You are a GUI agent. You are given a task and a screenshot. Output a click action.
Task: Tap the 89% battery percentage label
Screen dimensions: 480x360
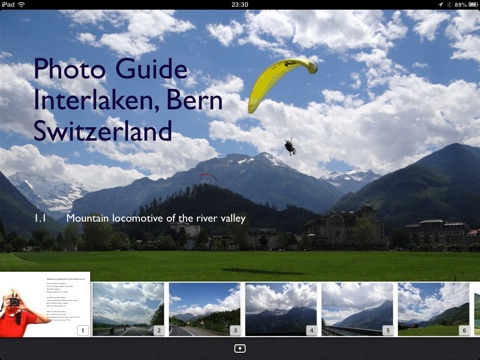pos(460,5)
